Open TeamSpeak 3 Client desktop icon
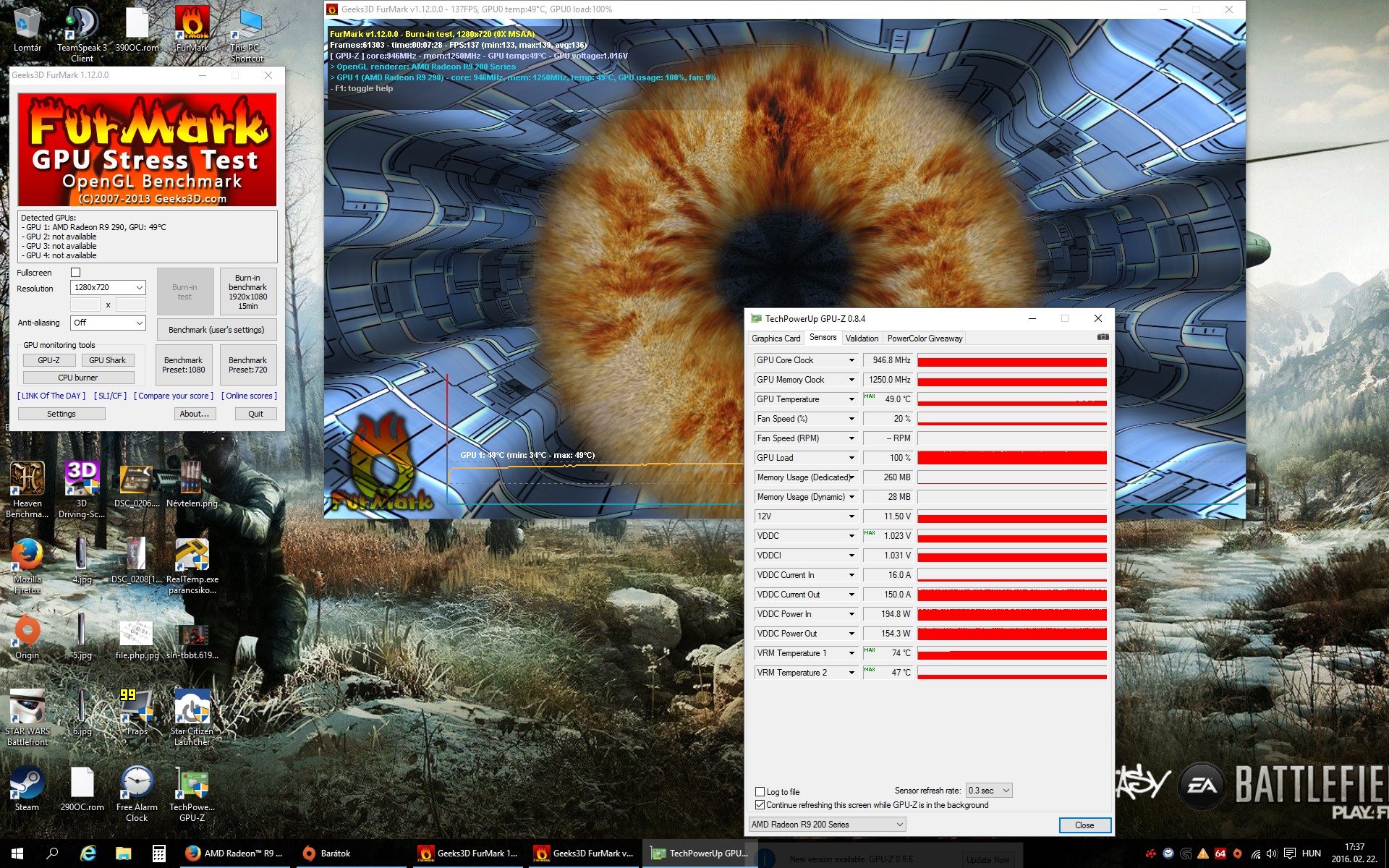 [82, 34]
